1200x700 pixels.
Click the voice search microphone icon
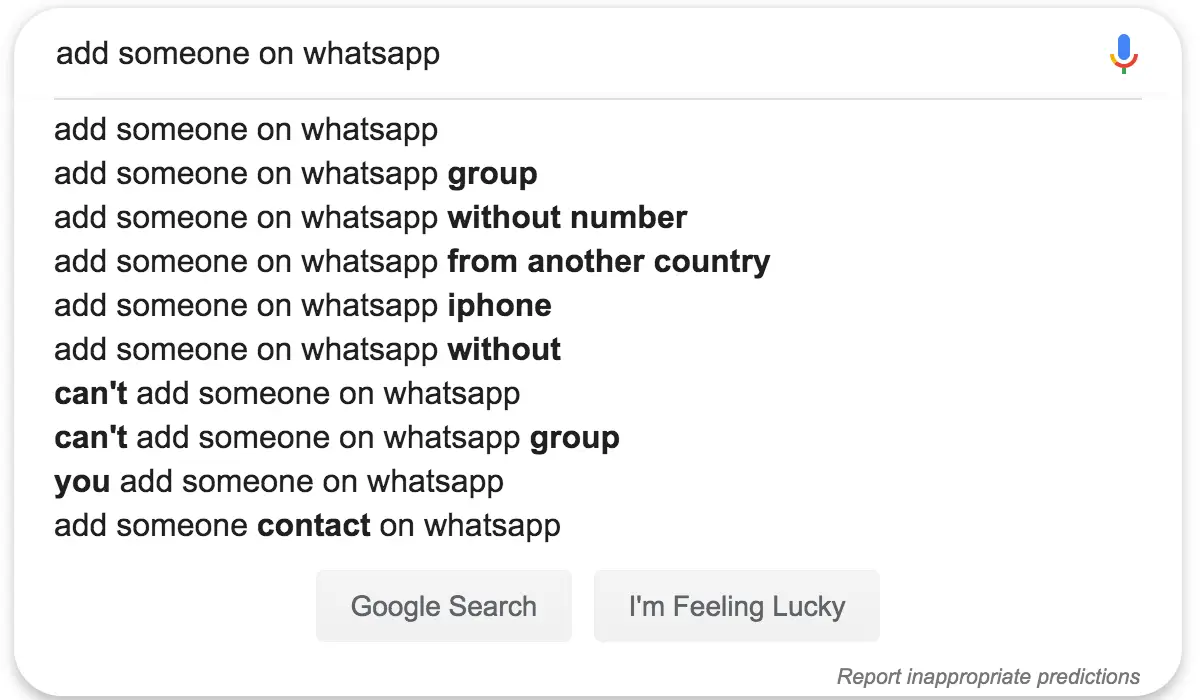pyautogui.click(x=1124, y=53)
